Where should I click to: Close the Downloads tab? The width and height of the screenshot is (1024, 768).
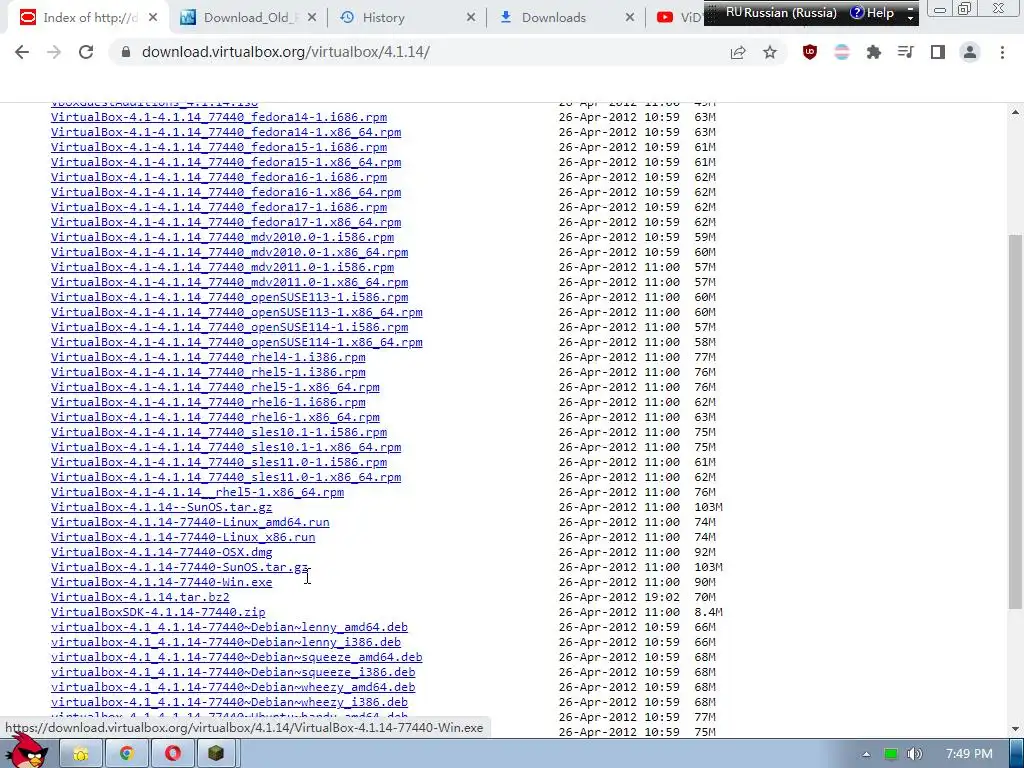click(630, 18)
